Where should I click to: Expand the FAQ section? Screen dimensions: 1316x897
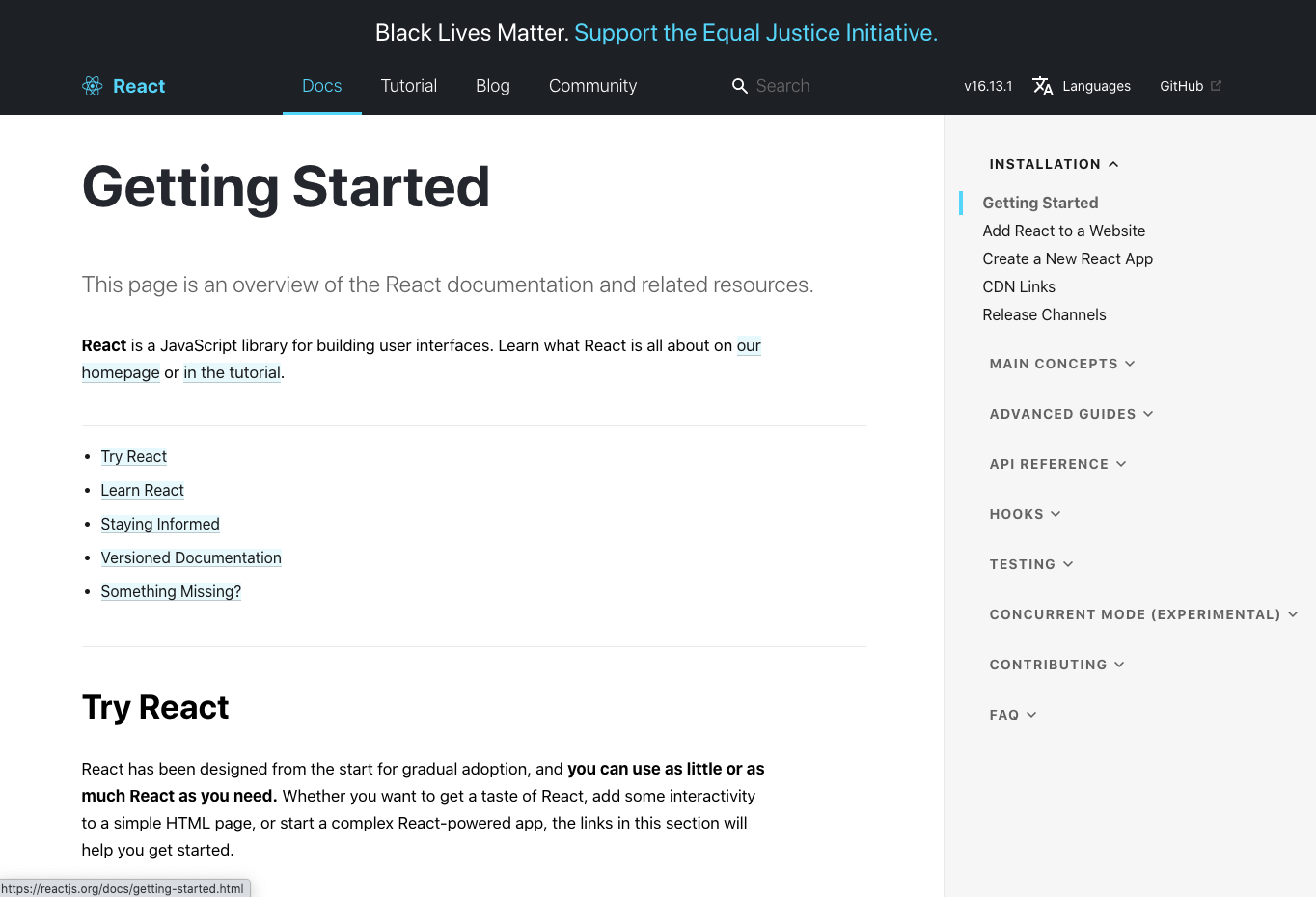(x=1013, y=715)
